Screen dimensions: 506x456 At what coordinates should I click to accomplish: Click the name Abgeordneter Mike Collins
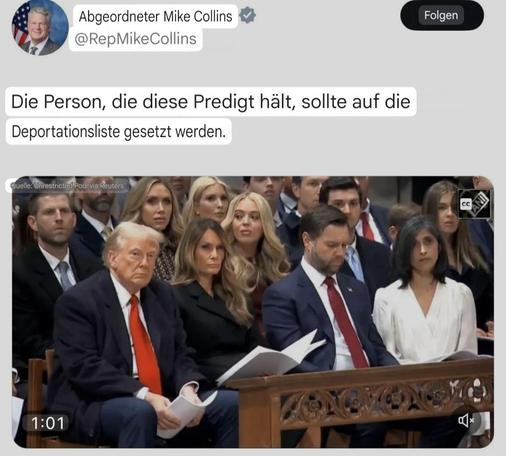pyautogui.click(x=155, y=16)
